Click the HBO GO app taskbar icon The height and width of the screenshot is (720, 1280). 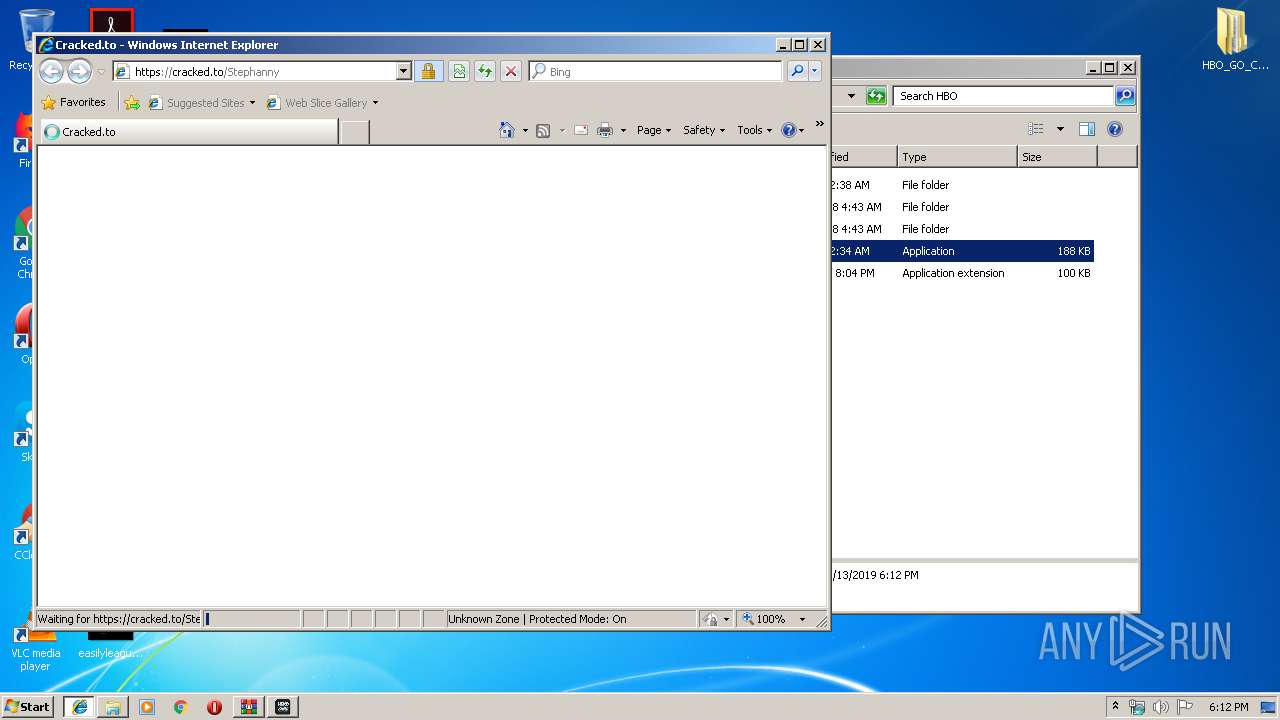pos(282,707)
